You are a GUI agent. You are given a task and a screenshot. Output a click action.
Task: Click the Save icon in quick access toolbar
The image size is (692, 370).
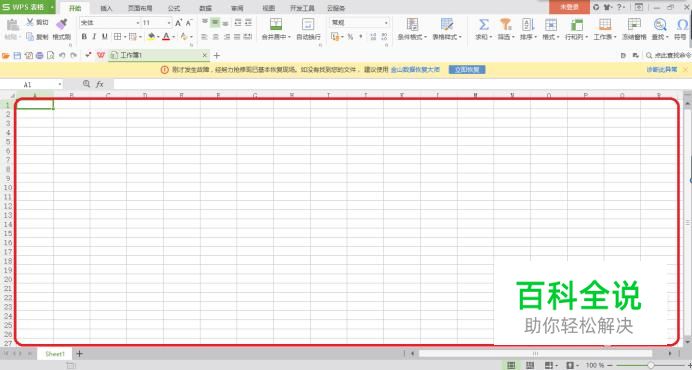(x=17, y=56)
